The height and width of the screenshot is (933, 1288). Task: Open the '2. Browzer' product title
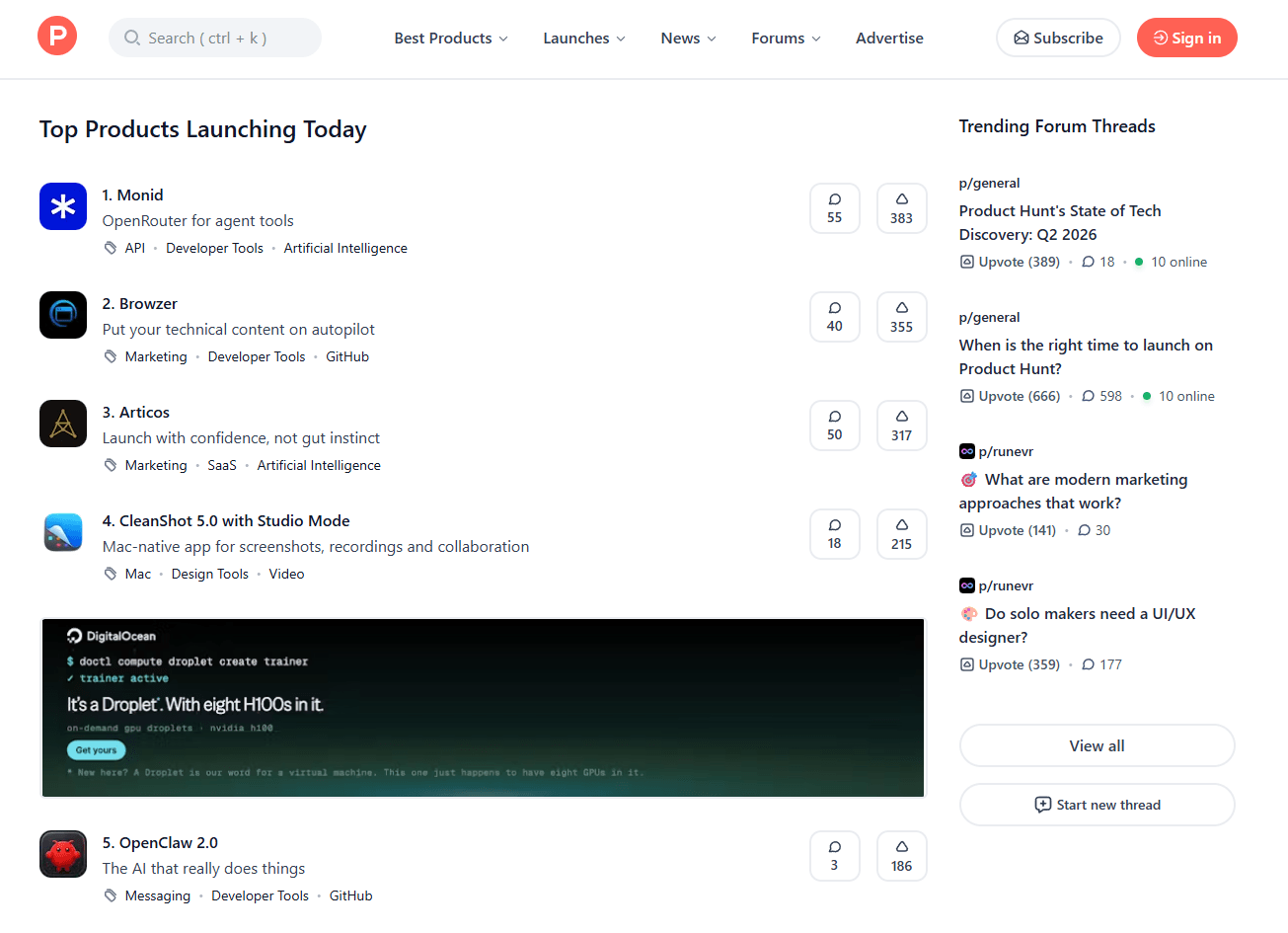click(140, 303)
